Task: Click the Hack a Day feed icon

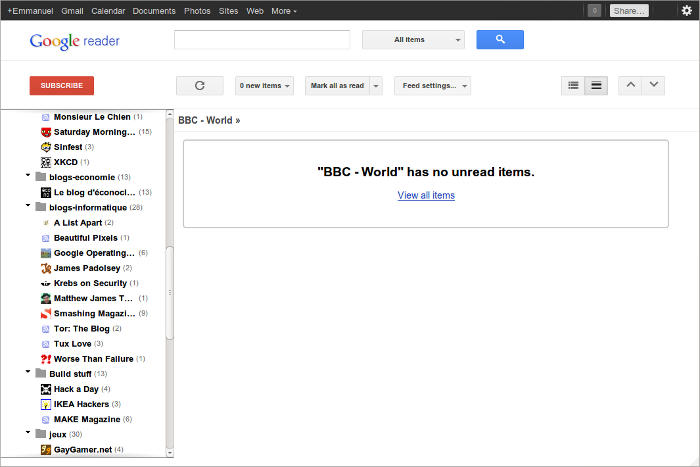Action: pos(46,389)
